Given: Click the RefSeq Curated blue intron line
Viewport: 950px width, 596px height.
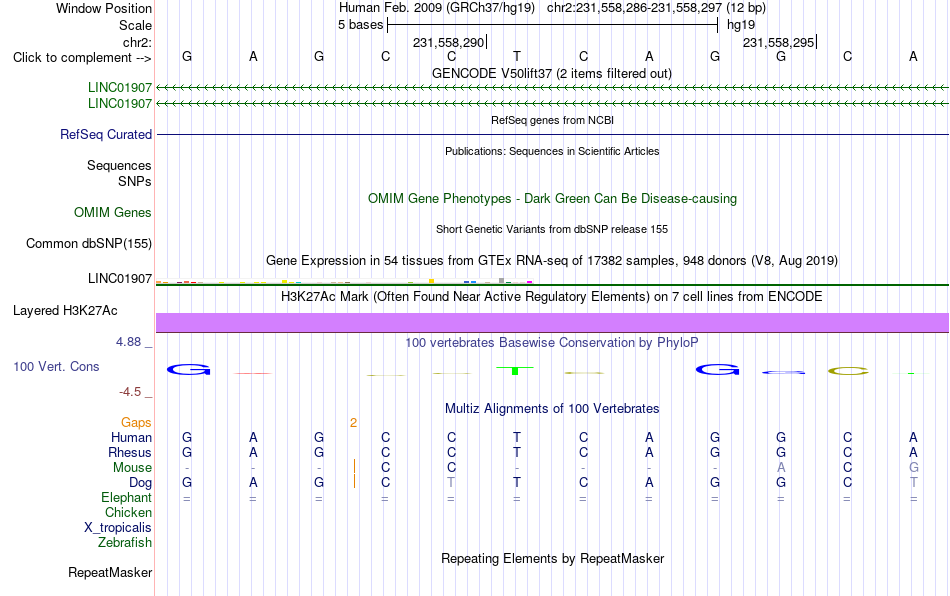Looking at the screenshot, I should 552,134.
